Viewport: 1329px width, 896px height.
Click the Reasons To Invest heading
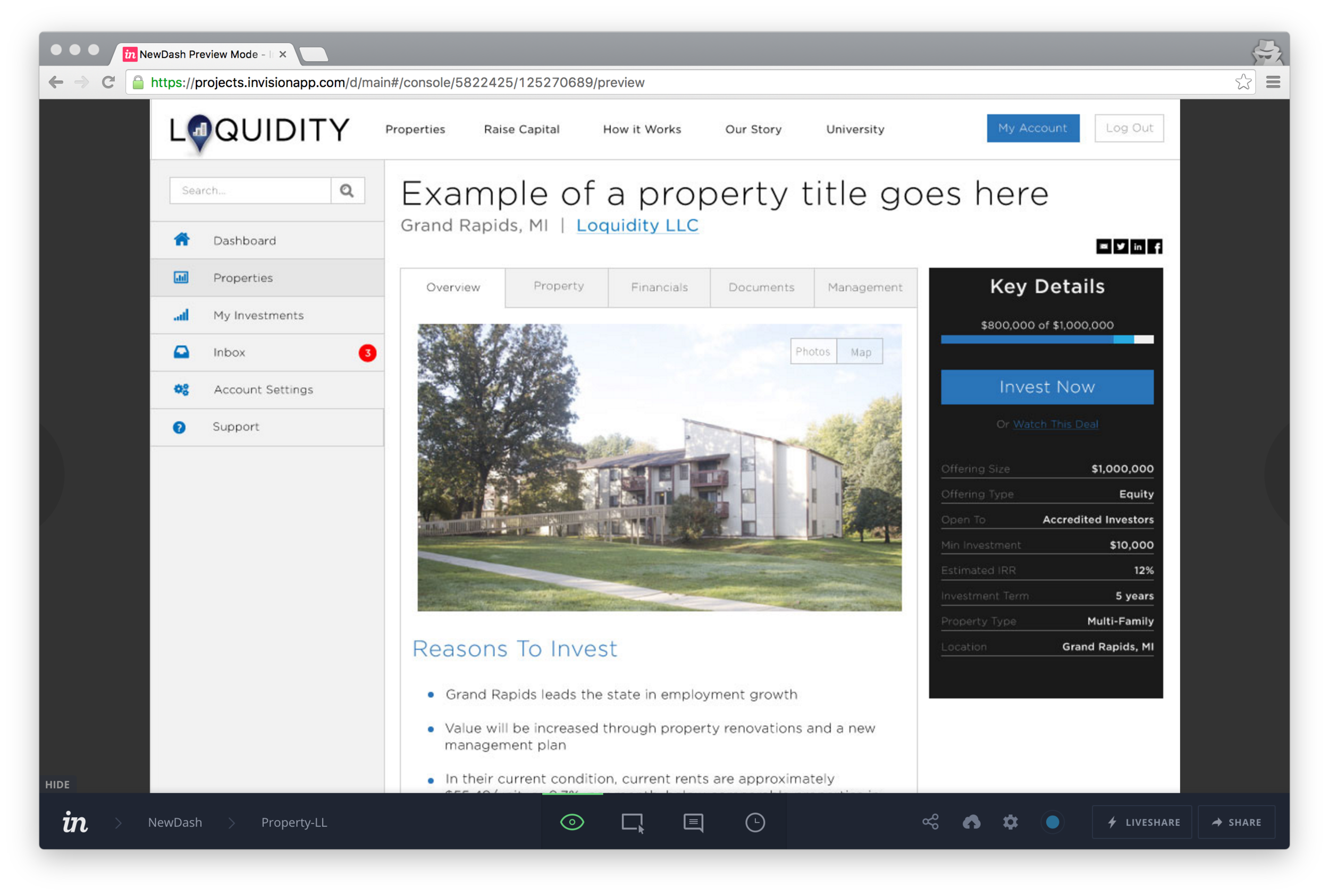tap(515, 648)
